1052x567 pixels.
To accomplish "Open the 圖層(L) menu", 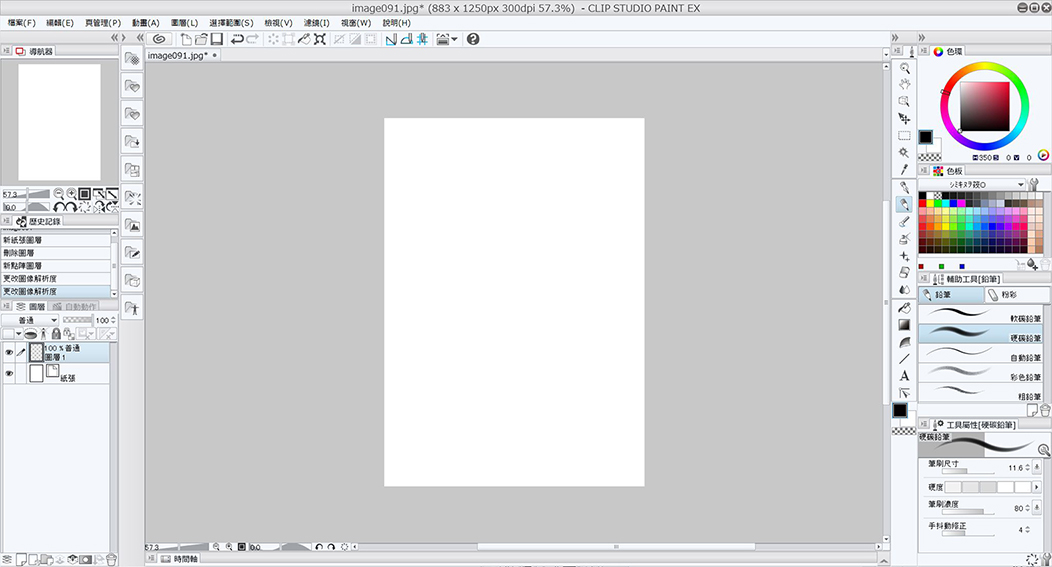I will click(x=184, y=22).
